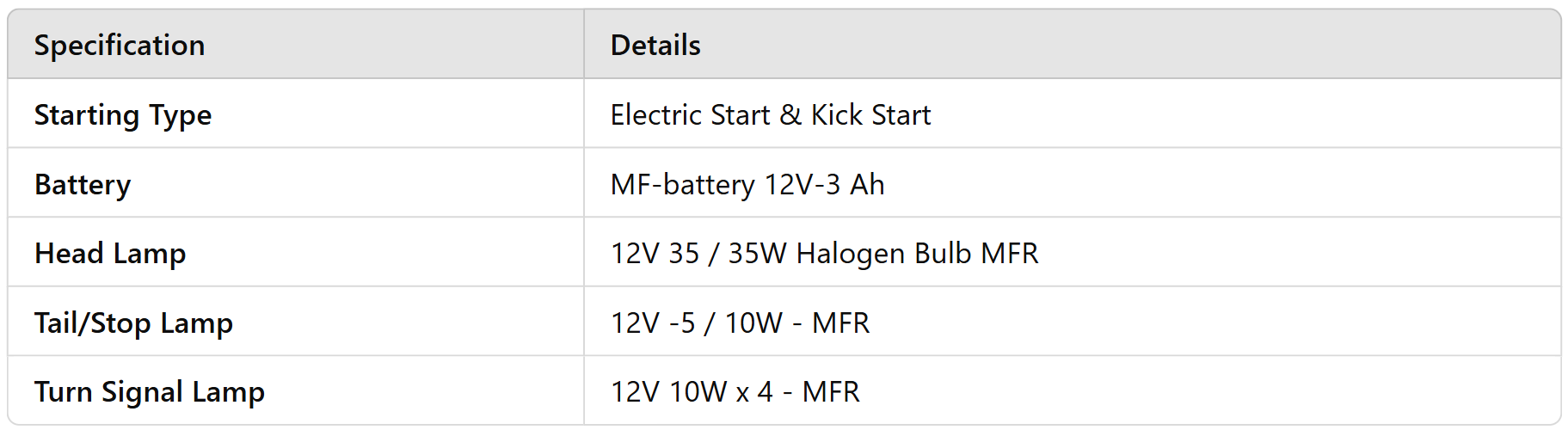Click the Specification column header

click(120, 46)
